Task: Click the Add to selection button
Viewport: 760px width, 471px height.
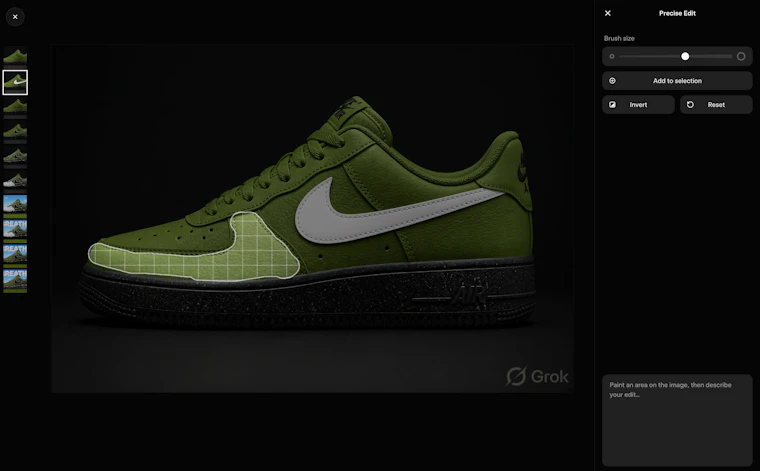Action: pyautogui.click(x=677, y=81)
